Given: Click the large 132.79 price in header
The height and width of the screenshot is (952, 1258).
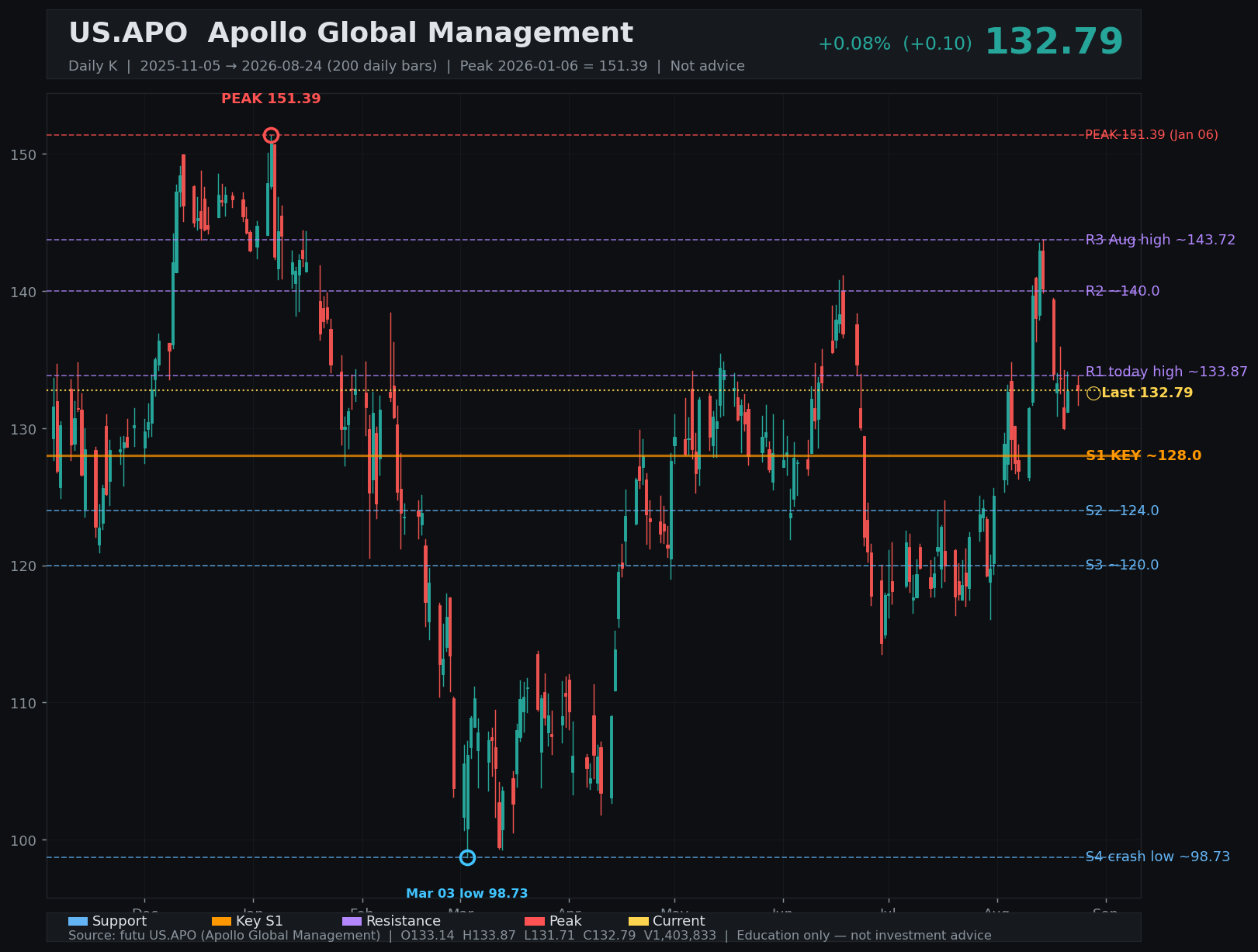Looking at the screenshot, I should click(x=1054, y=42).
